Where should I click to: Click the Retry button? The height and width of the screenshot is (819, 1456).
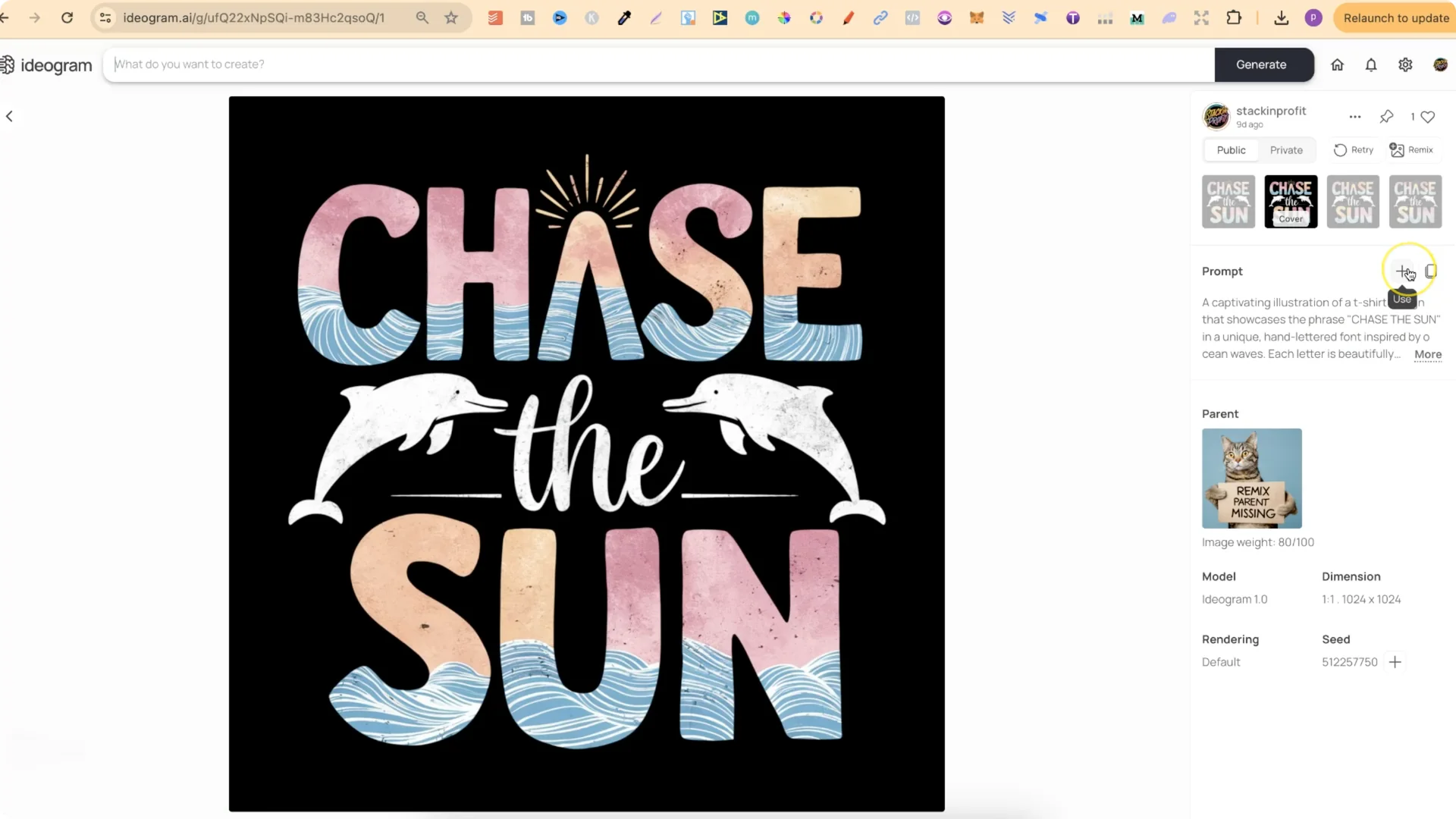[x=1354, y=150]
